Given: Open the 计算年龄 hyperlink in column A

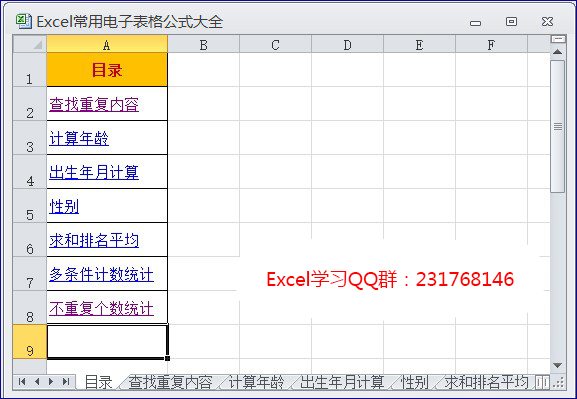Looking at the screenshot, I should pos(79,139).
